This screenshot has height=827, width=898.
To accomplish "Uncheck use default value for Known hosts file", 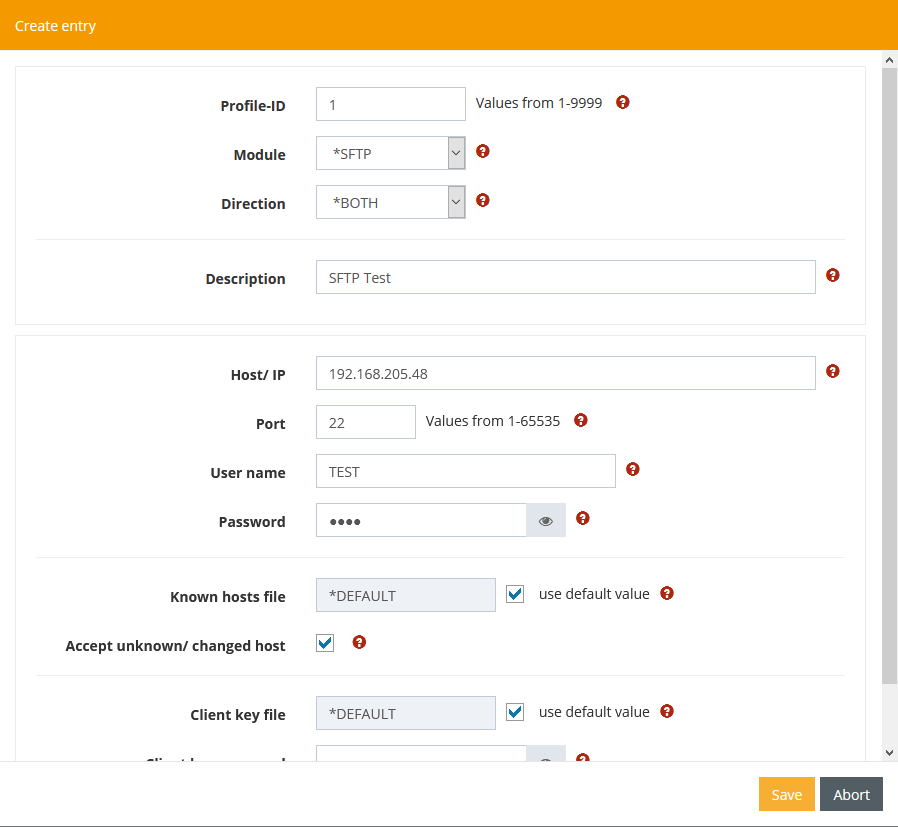I will pyautogui.click(x=515, y=594).
